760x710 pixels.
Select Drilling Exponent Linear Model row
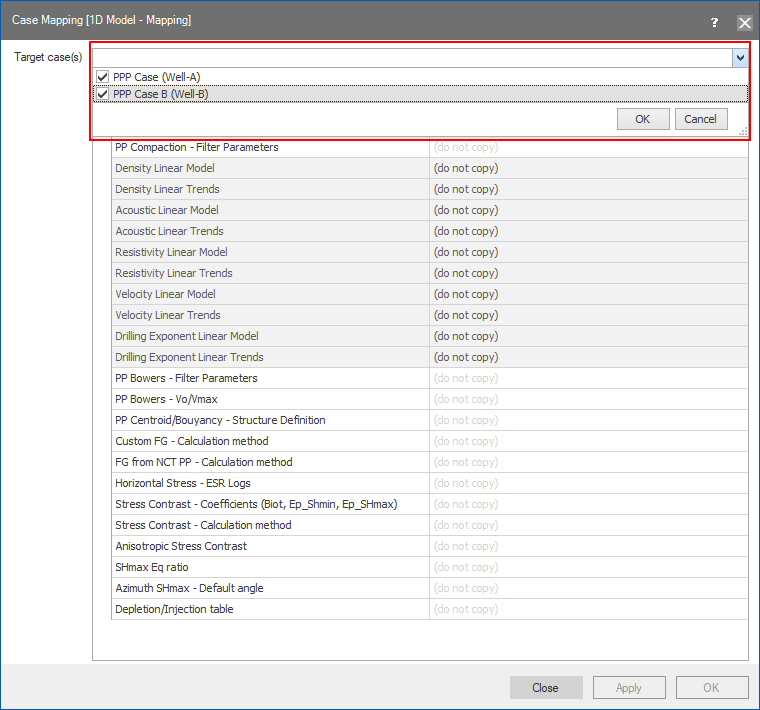coord(187,336)
